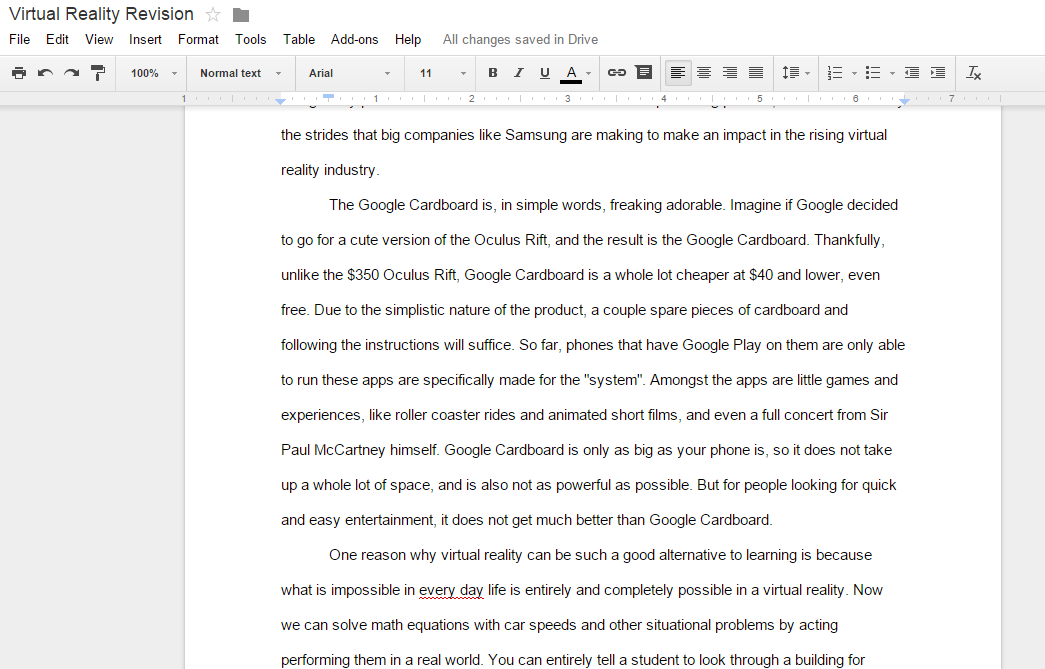Open the Normal text styles dropdown
Image resolution: width=1045 pixels, height=669 pixels.
point(241,73)
